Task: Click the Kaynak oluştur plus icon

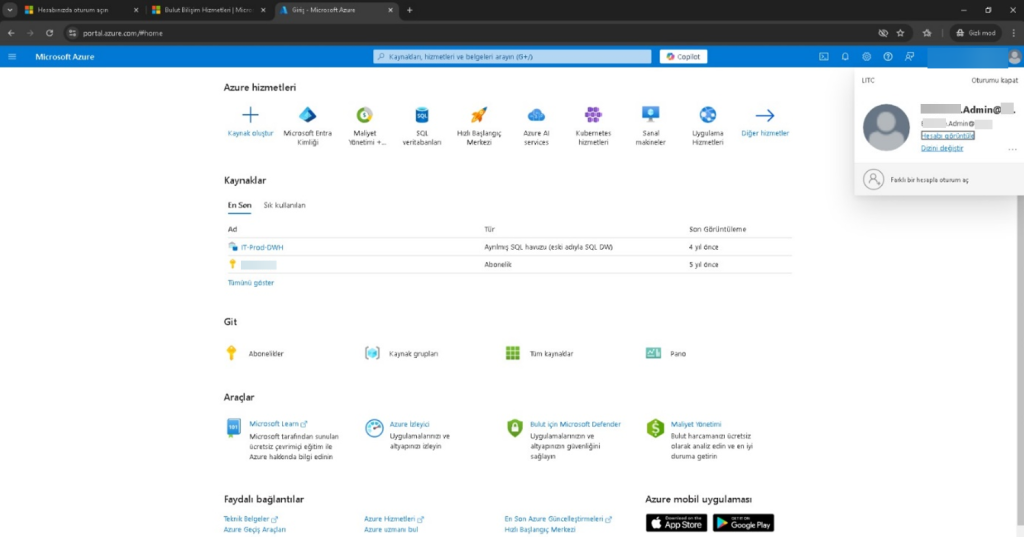Action: coord(250,115)
